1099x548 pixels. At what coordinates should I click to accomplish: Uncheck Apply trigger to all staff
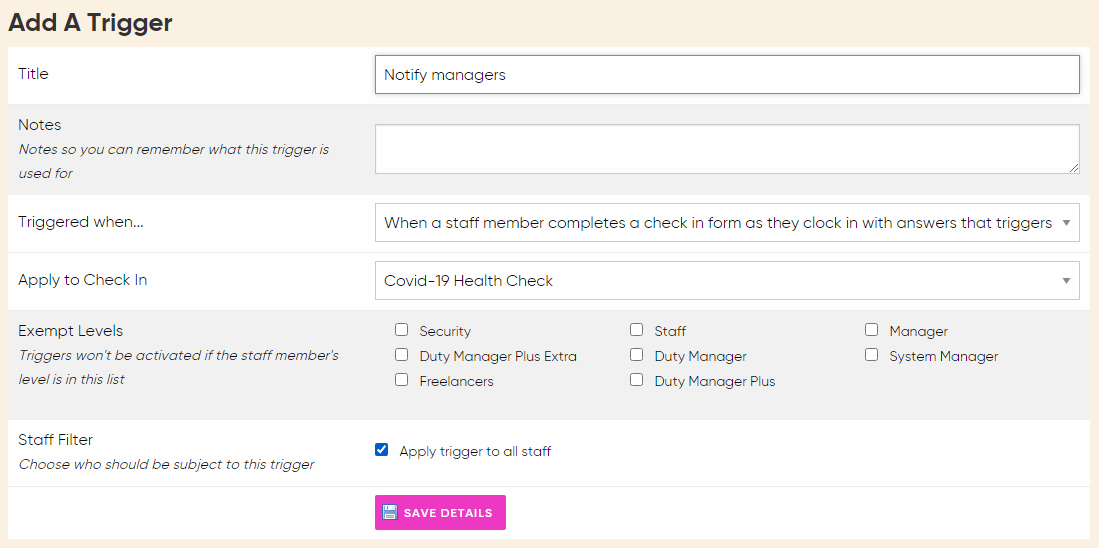coord(382,450)
